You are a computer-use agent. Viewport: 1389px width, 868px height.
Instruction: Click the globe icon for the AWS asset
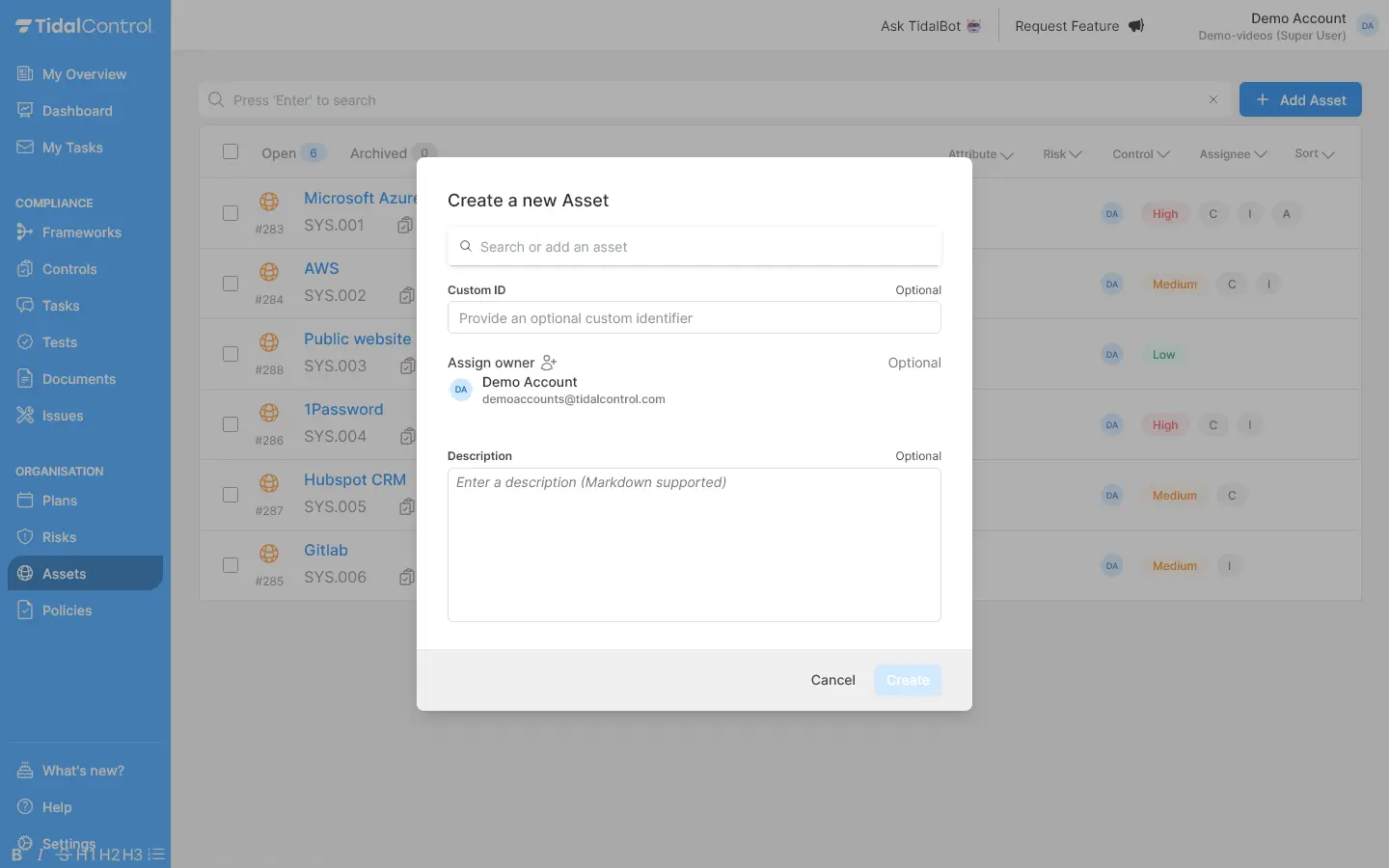coord(269,272)
